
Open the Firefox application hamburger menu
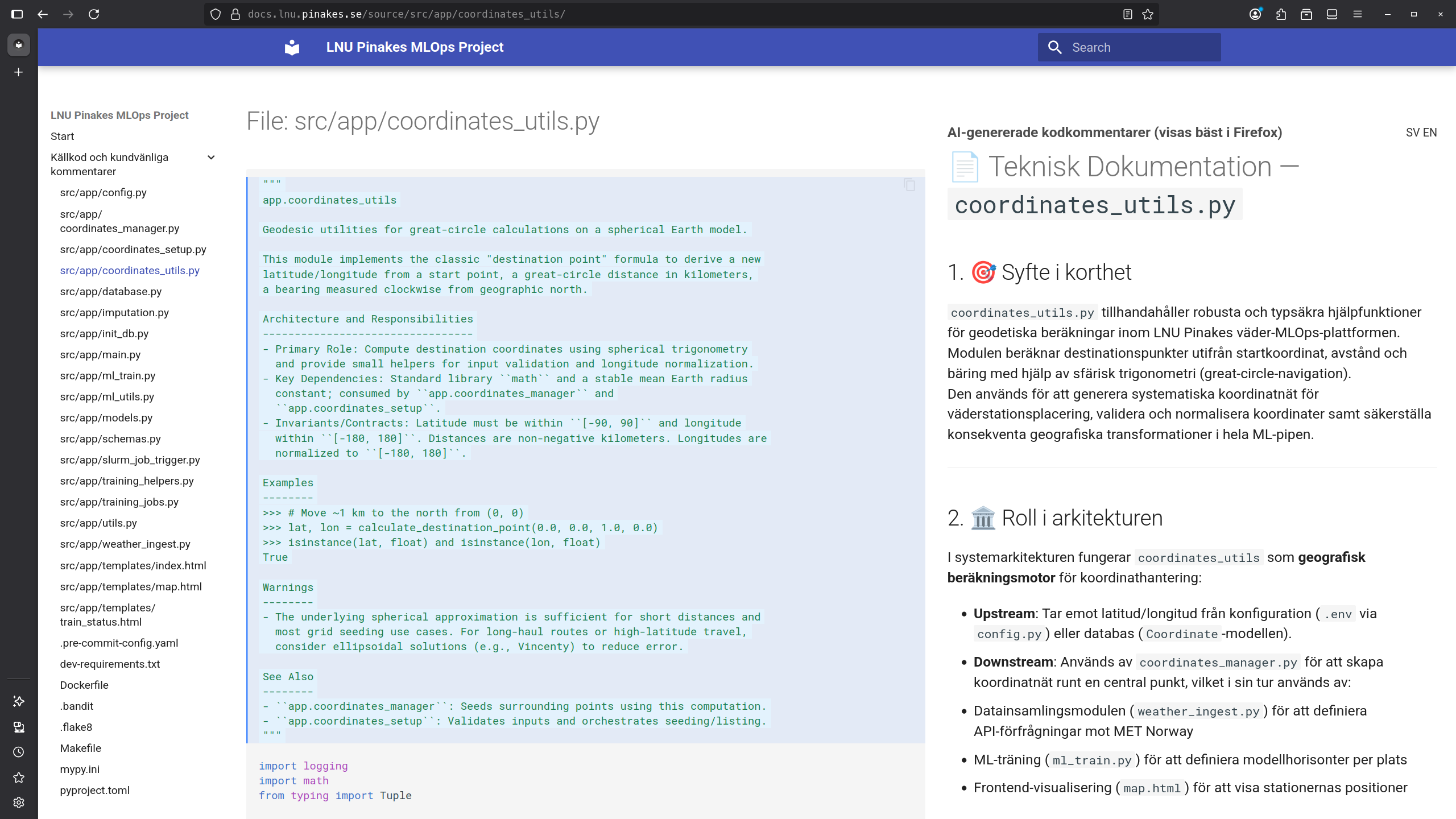(x=1358, y=14)
